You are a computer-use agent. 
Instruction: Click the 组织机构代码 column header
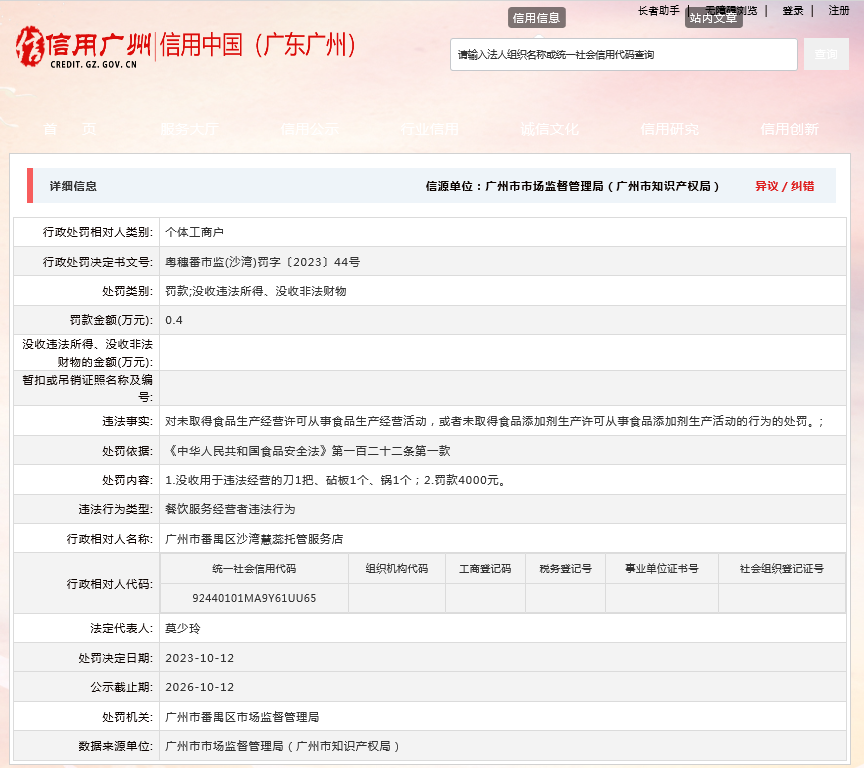(397, 569)
